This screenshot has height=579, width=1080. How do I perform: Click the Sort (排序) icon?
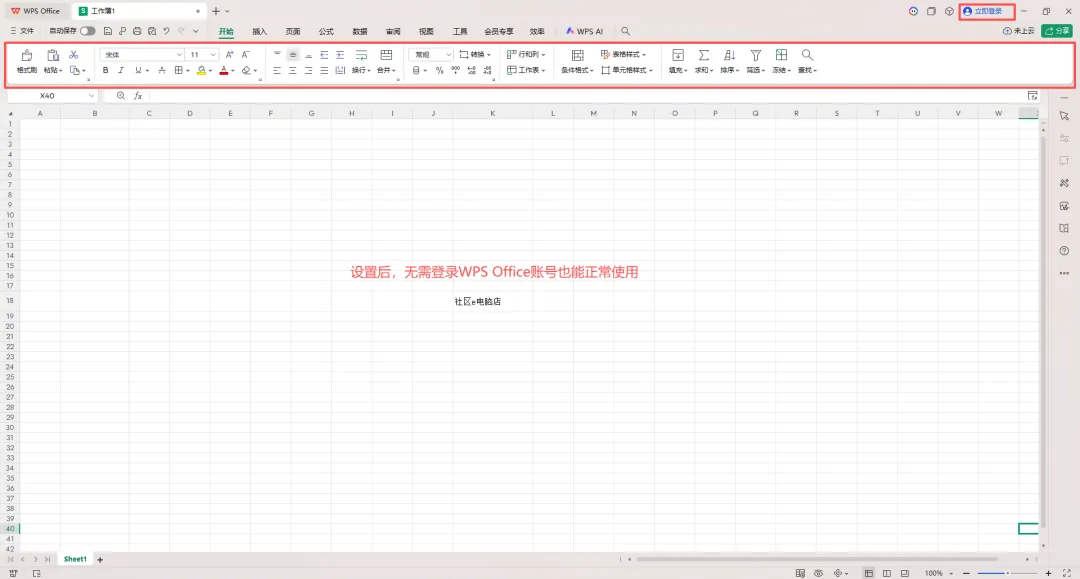729,55
